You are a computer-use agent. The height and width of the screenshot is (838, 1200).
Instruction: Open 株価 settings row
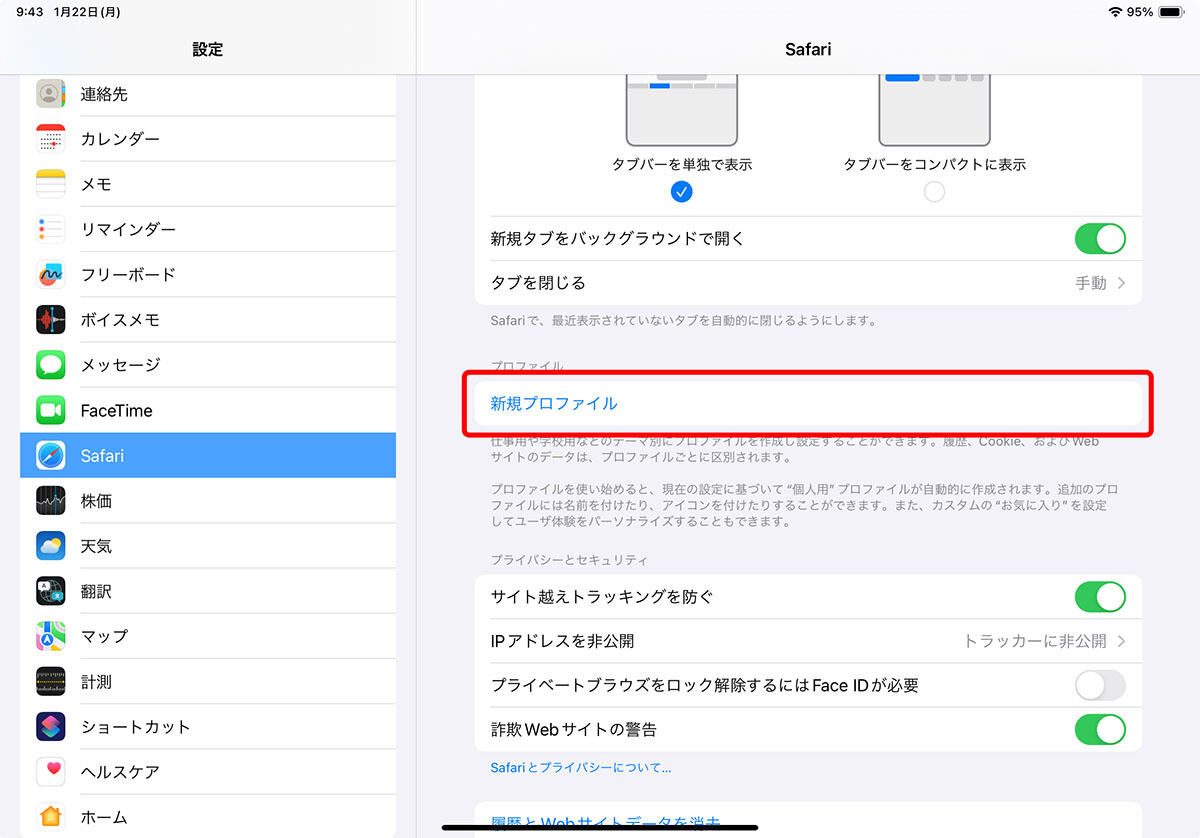click(x=208, y=500)
